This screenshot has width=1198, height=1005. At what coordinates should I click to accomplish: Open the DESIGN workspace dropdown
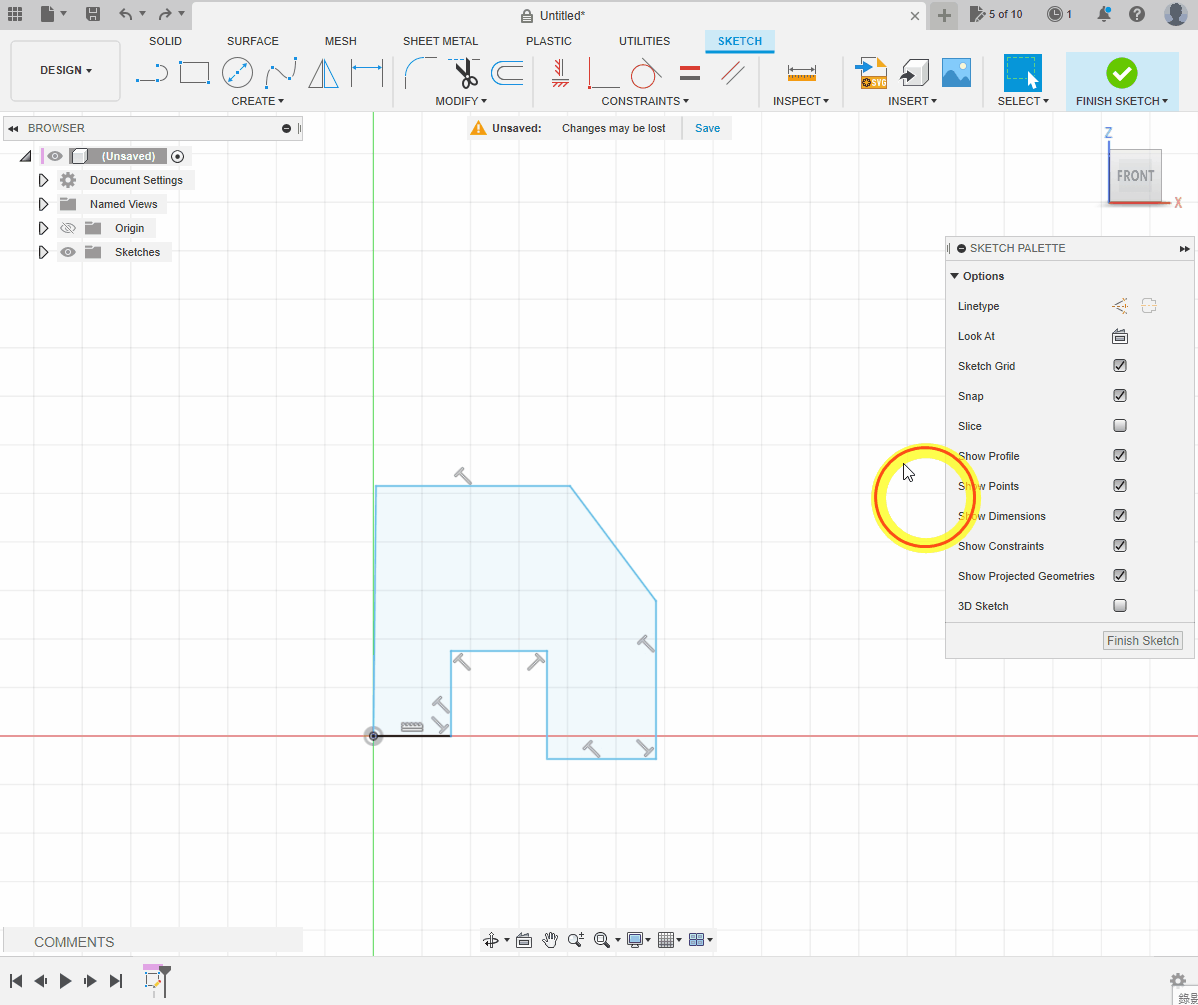pos(66,71)
